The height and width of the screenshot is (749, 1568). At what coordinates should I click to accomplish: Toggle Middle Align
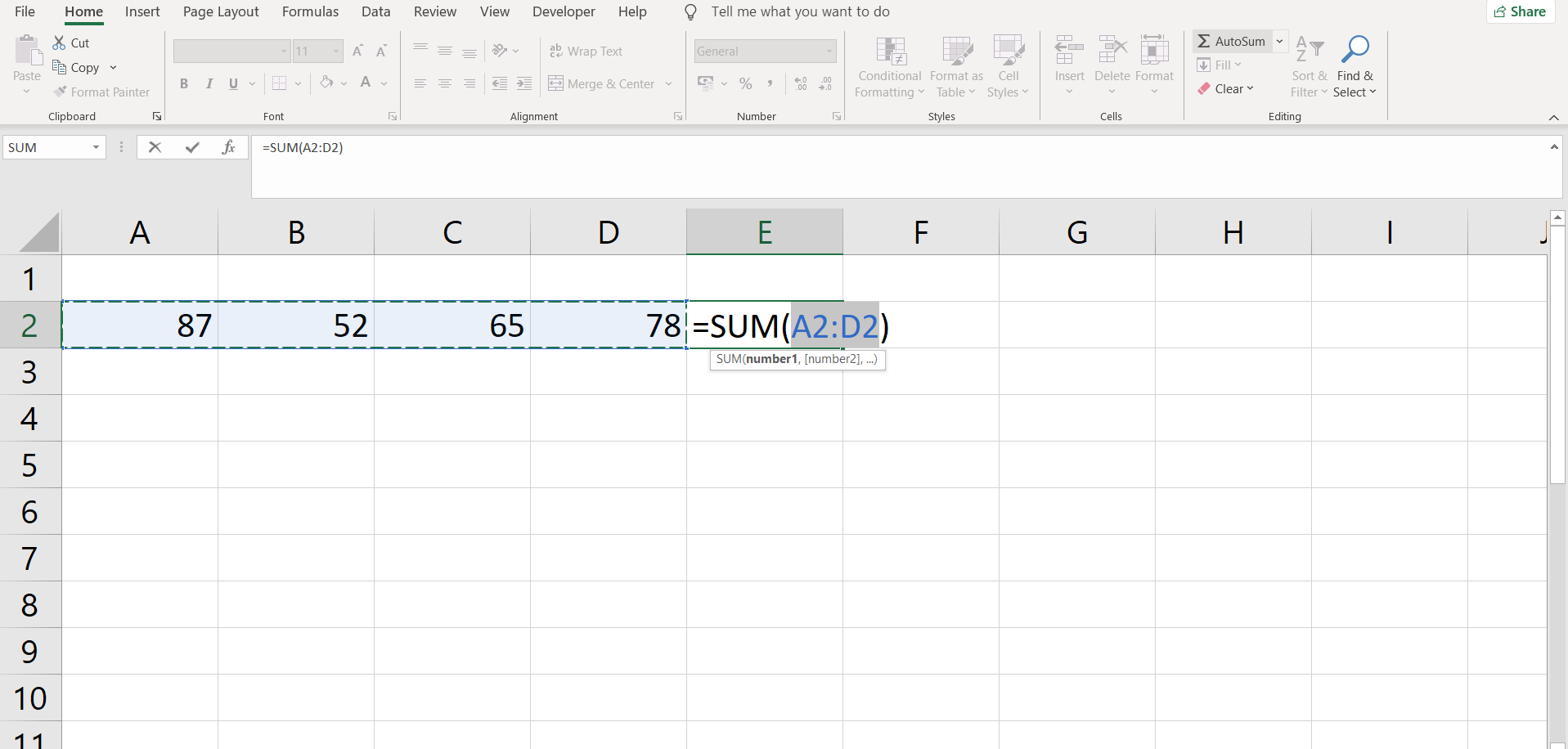[445, 51]
